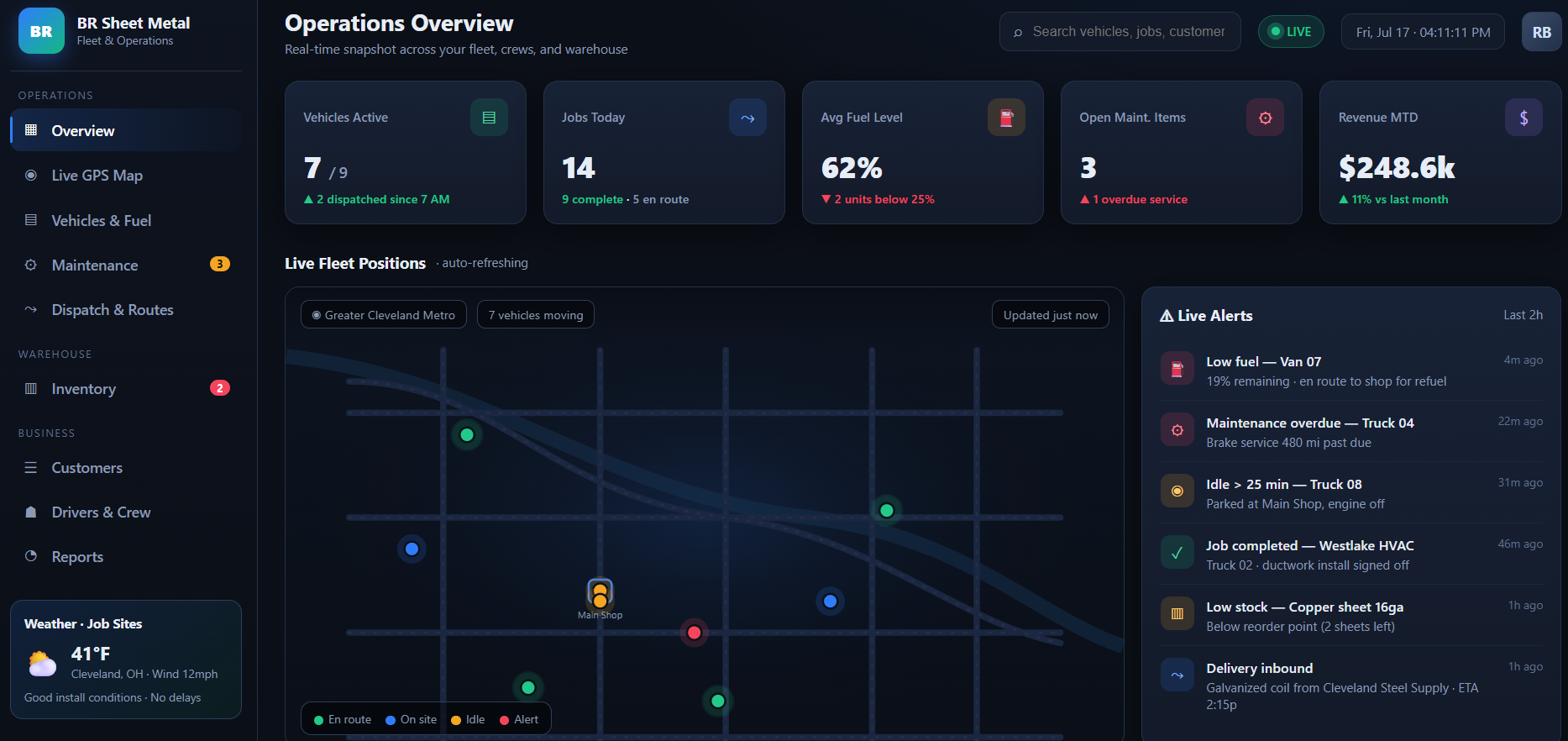Select the red alert vehicle marker
1568x741 pixels.
click(694, 633)
